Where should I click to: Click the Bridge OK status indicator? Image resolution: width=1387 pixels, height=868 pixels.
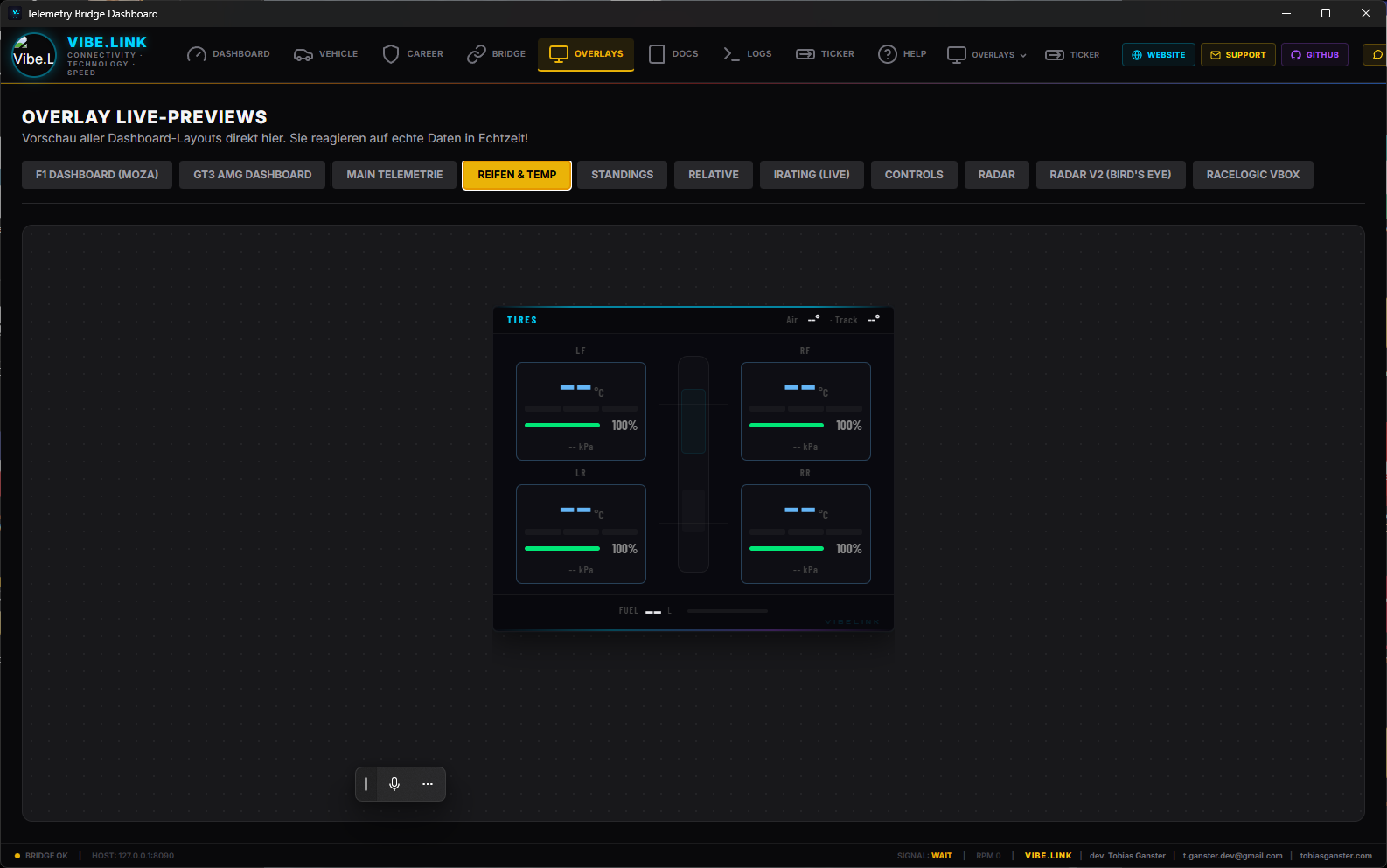point(41,856)
